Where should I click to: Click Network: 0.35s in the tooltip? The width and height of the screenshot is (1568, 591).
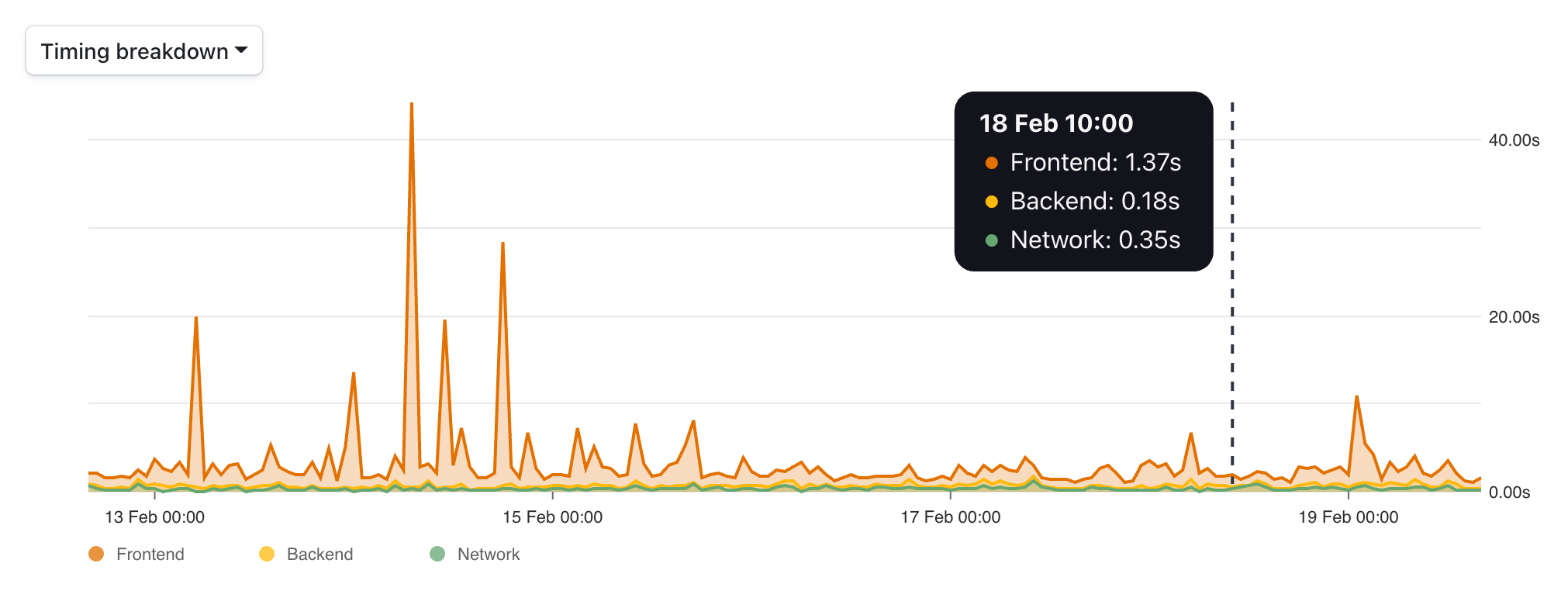(x=1095, y=240)
